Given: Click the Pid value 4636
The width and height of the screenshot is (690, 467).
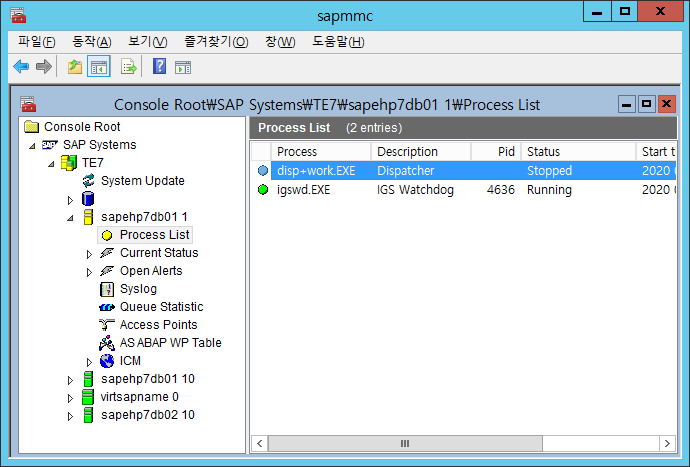Looking at the screenshot, I should point(501,190).
